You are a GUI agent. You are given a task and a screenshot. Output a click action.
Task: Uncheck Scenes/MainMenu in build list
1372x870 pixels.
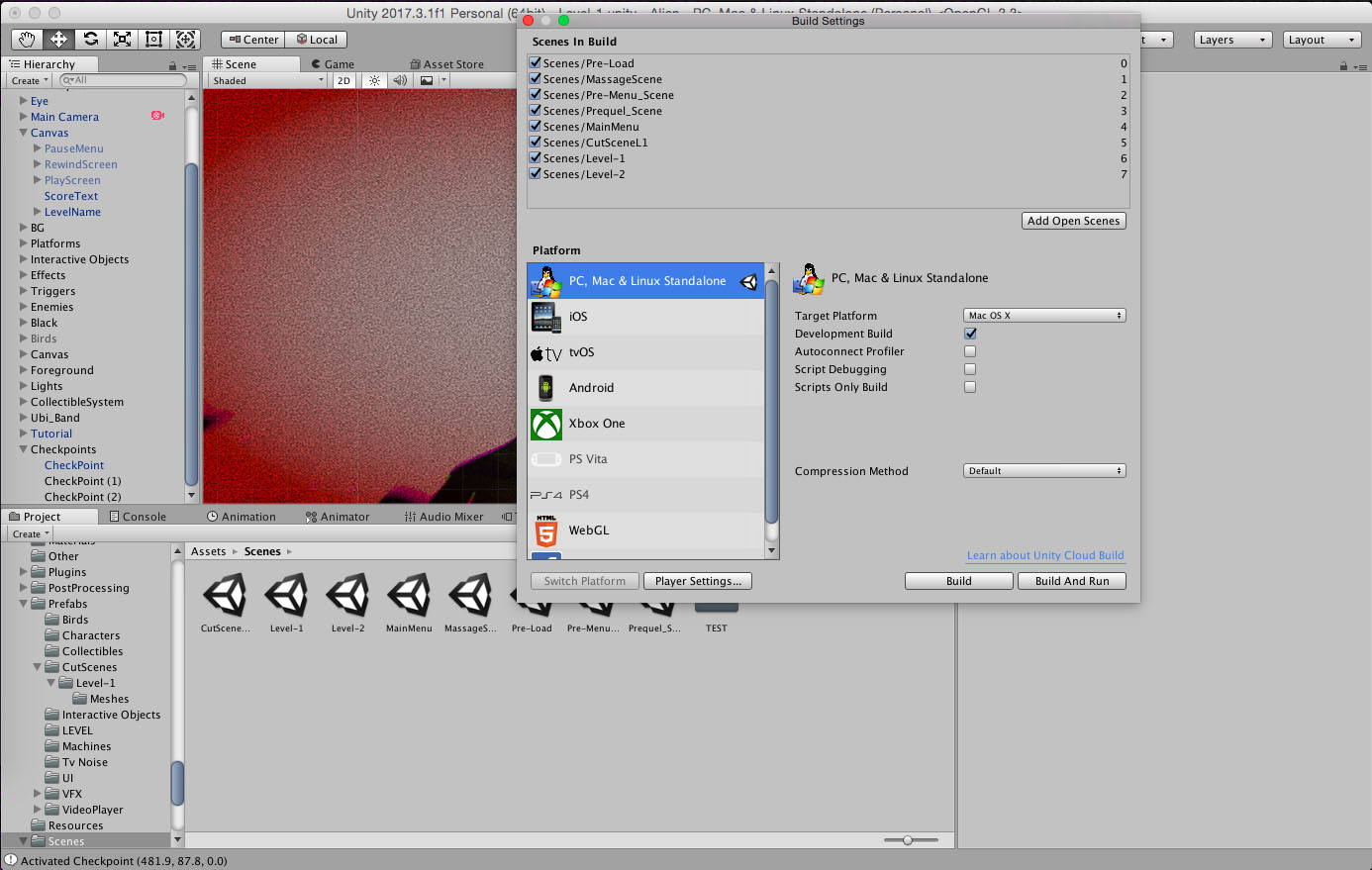[x=536, y=126]
